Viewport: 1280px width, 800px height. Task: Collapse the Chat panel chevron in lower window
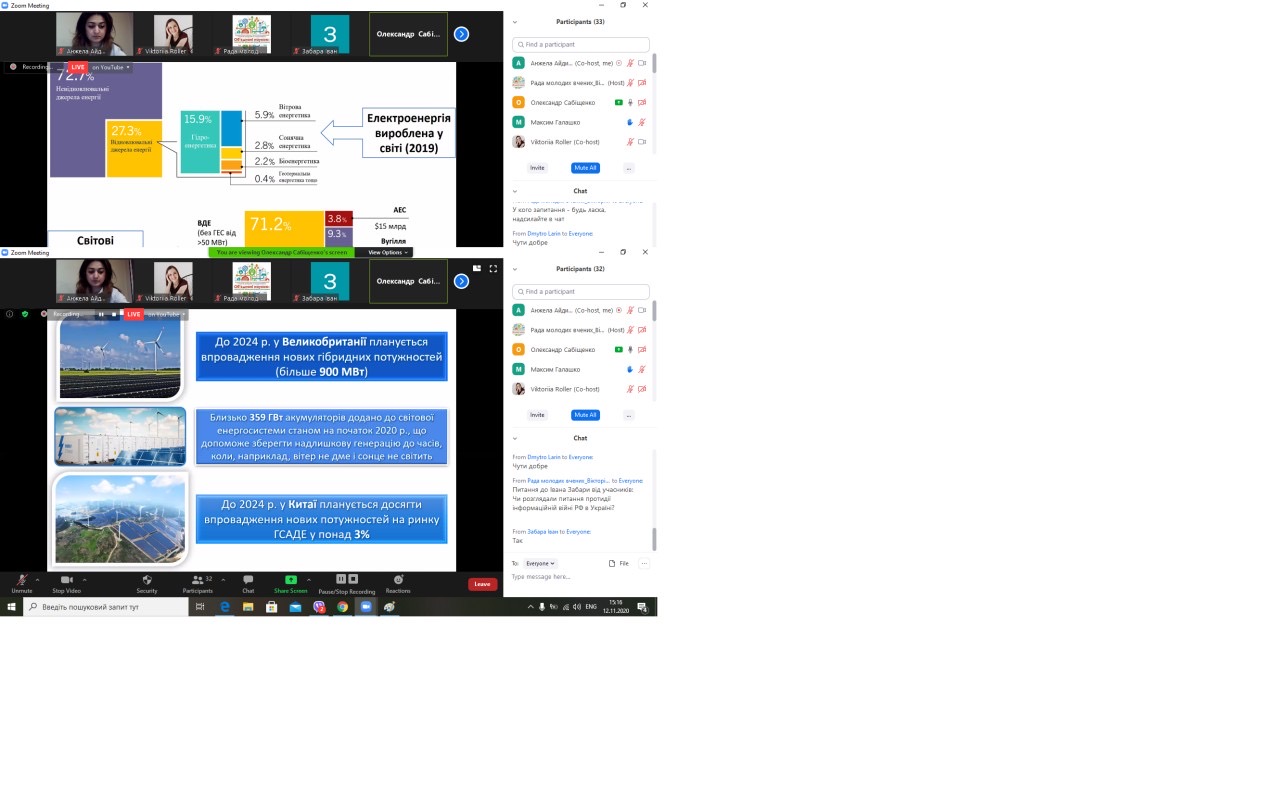[515, 438]
